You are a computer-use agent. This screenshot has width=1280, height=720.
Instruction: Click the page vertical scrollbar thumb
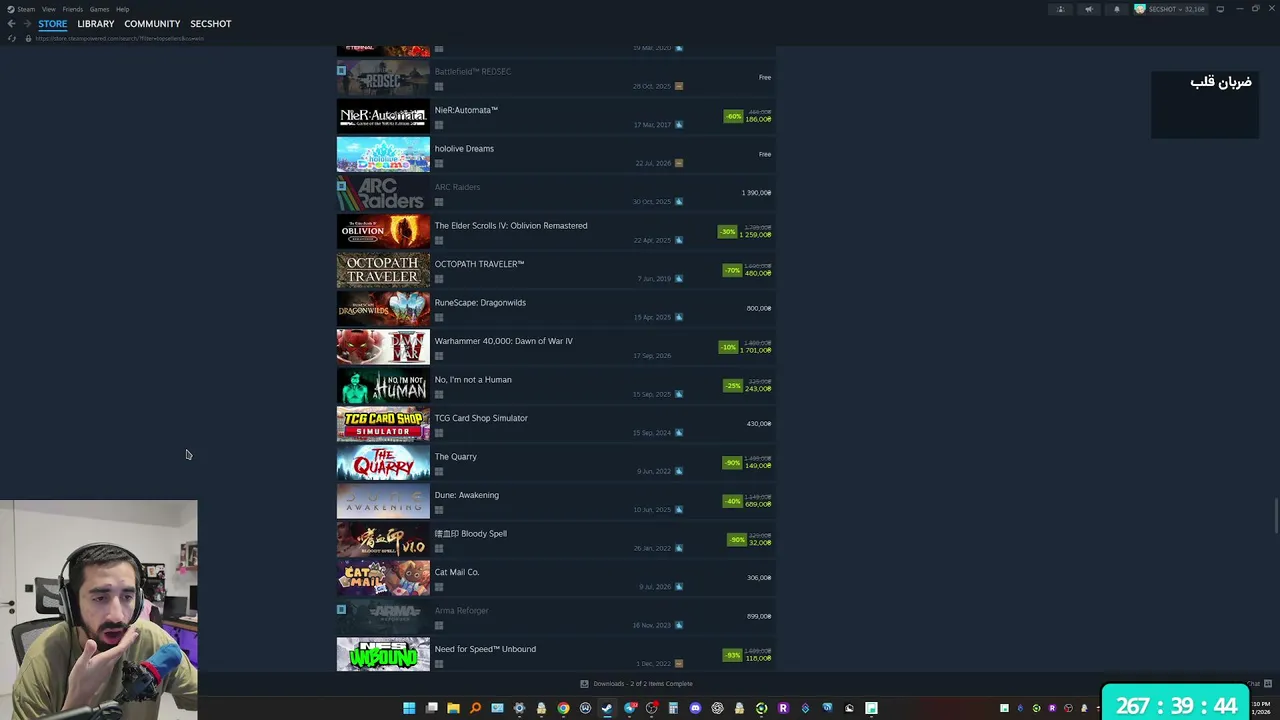[x=1276, y=515]
